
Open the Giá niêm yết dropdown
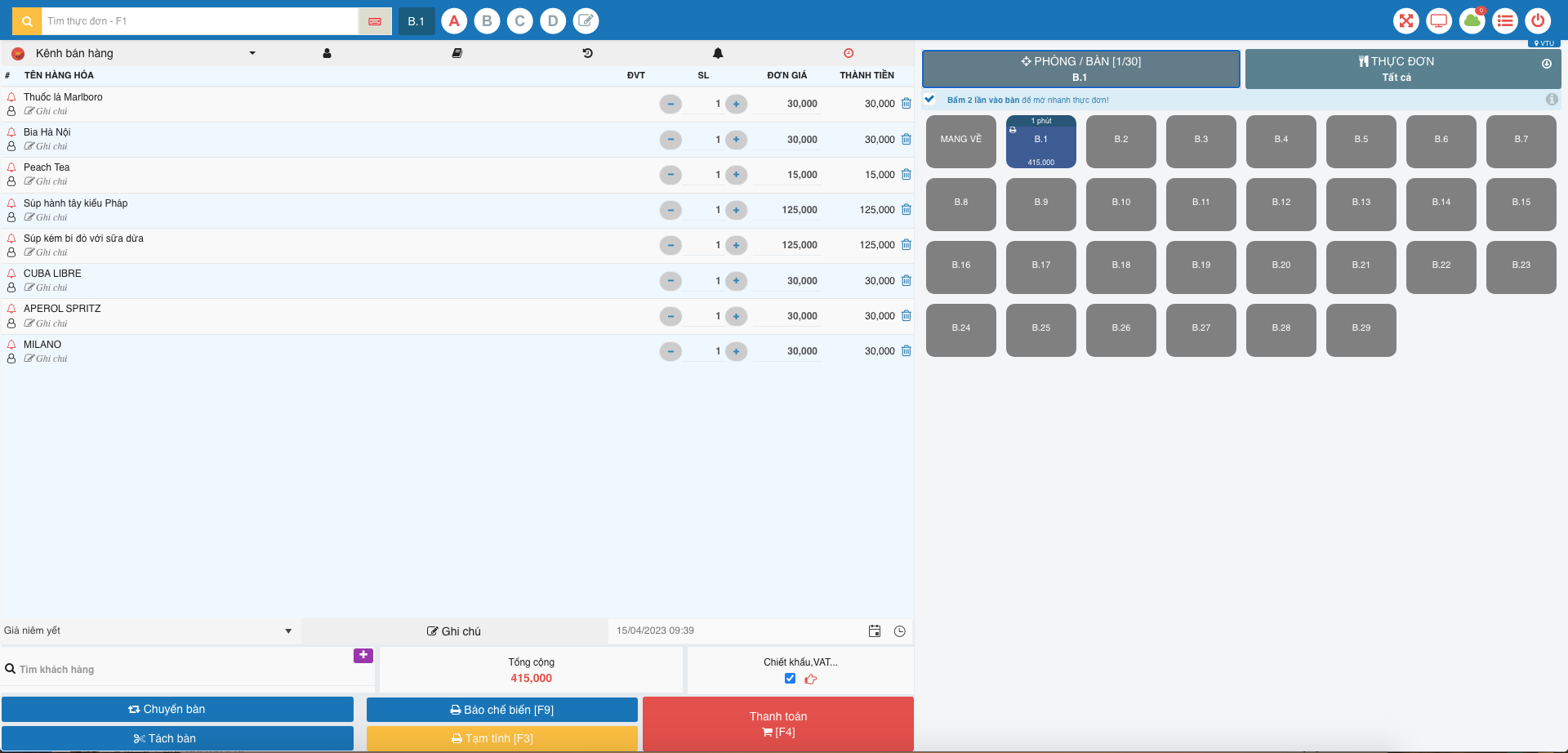149,630
